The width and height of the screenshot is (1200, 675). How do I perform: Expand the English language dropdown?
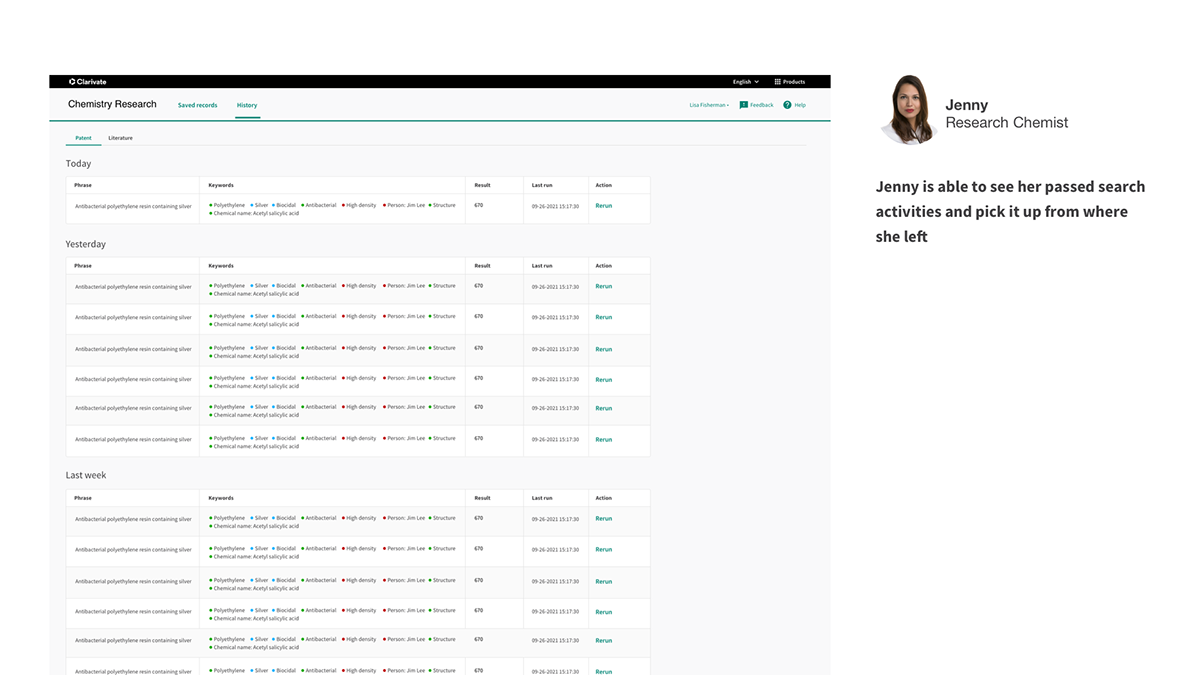(745, 82)
